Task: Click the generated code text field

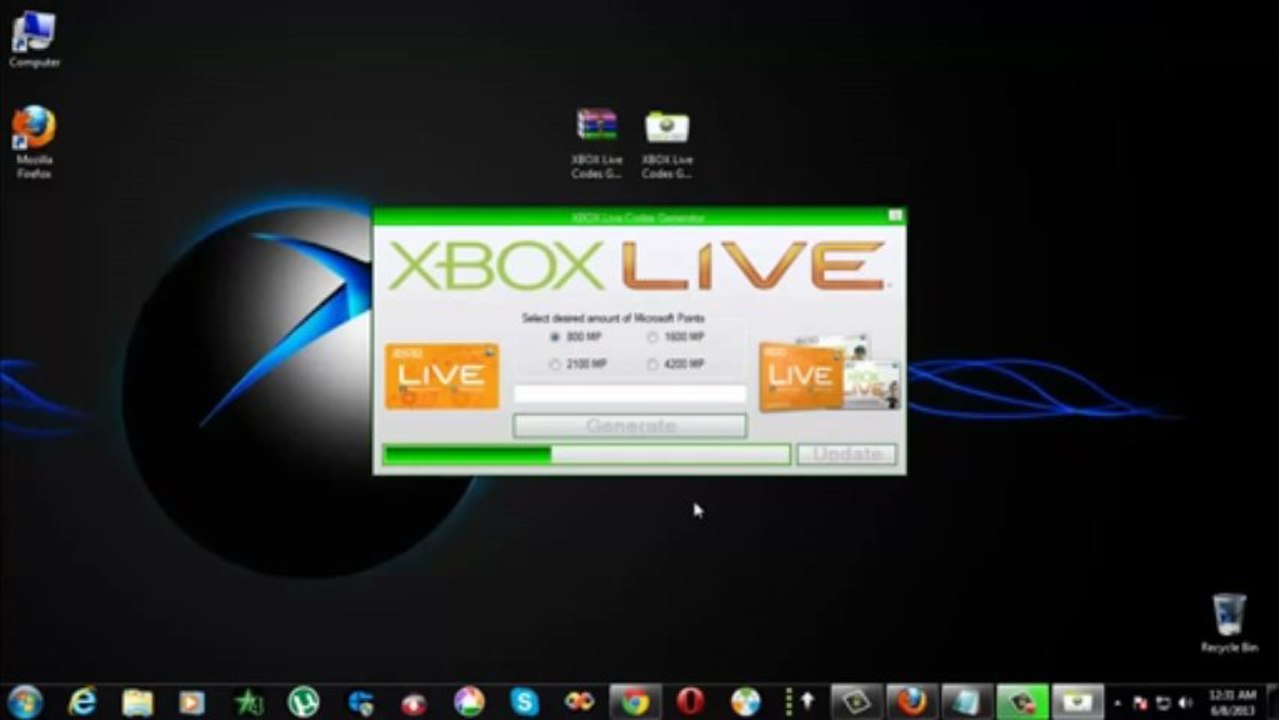Action: 630,395
